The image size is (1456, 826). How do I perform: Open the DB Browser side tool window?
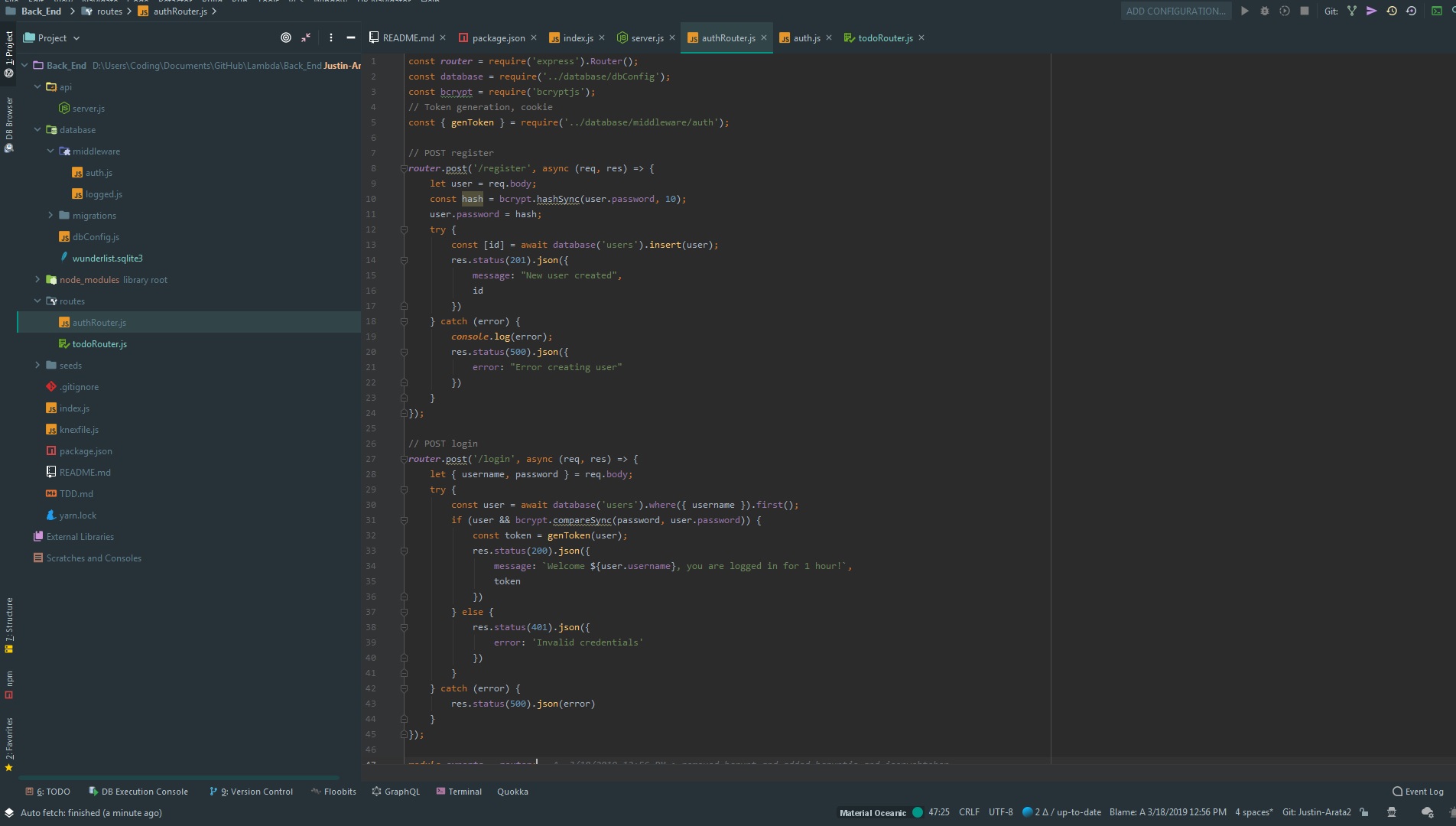coord(9,125)
